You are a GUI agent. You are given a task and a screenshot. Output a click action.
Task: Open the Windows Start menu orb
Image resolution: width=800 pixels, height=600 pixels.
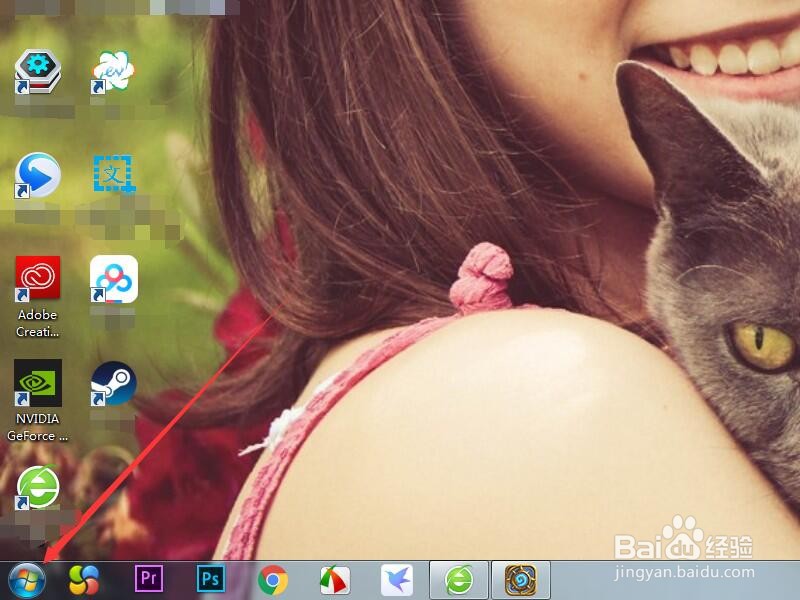[27, 581]
